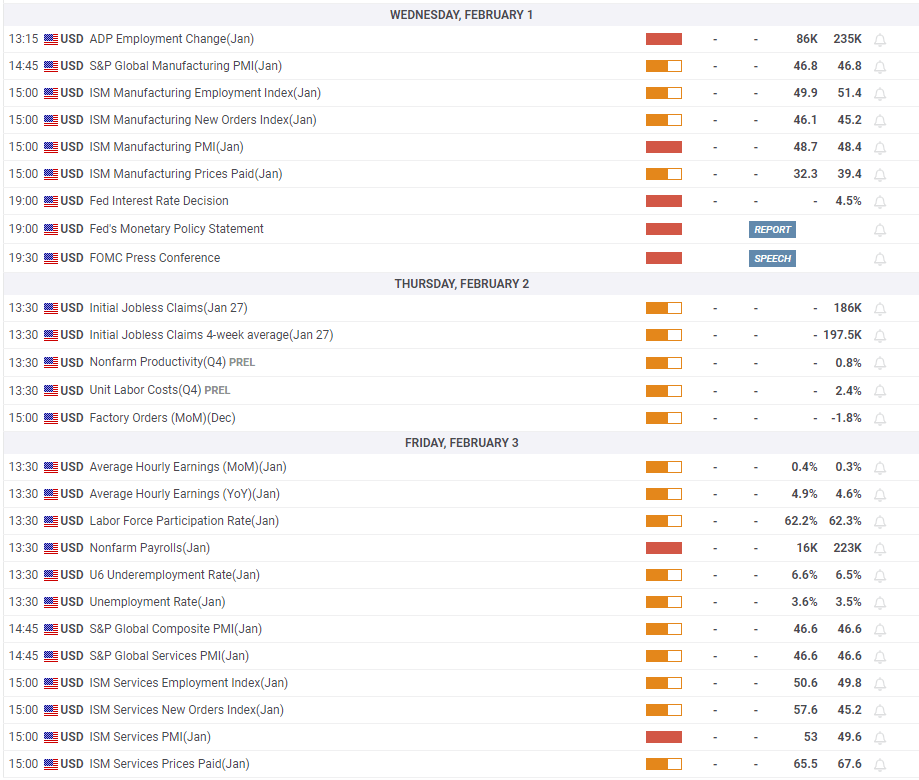Open Nonfarm Payrolls(Jan) event details
This screenshot has width=919, height=780.
pyautogui.click(x=149, y=547)
